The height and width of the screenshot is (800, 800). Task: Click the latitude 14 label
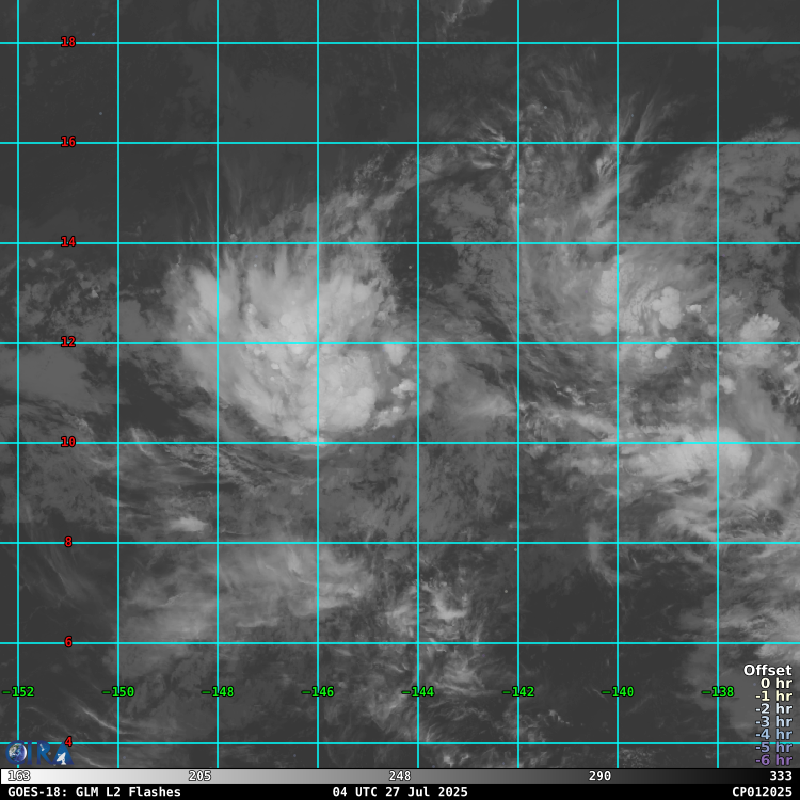coord(68,242)
